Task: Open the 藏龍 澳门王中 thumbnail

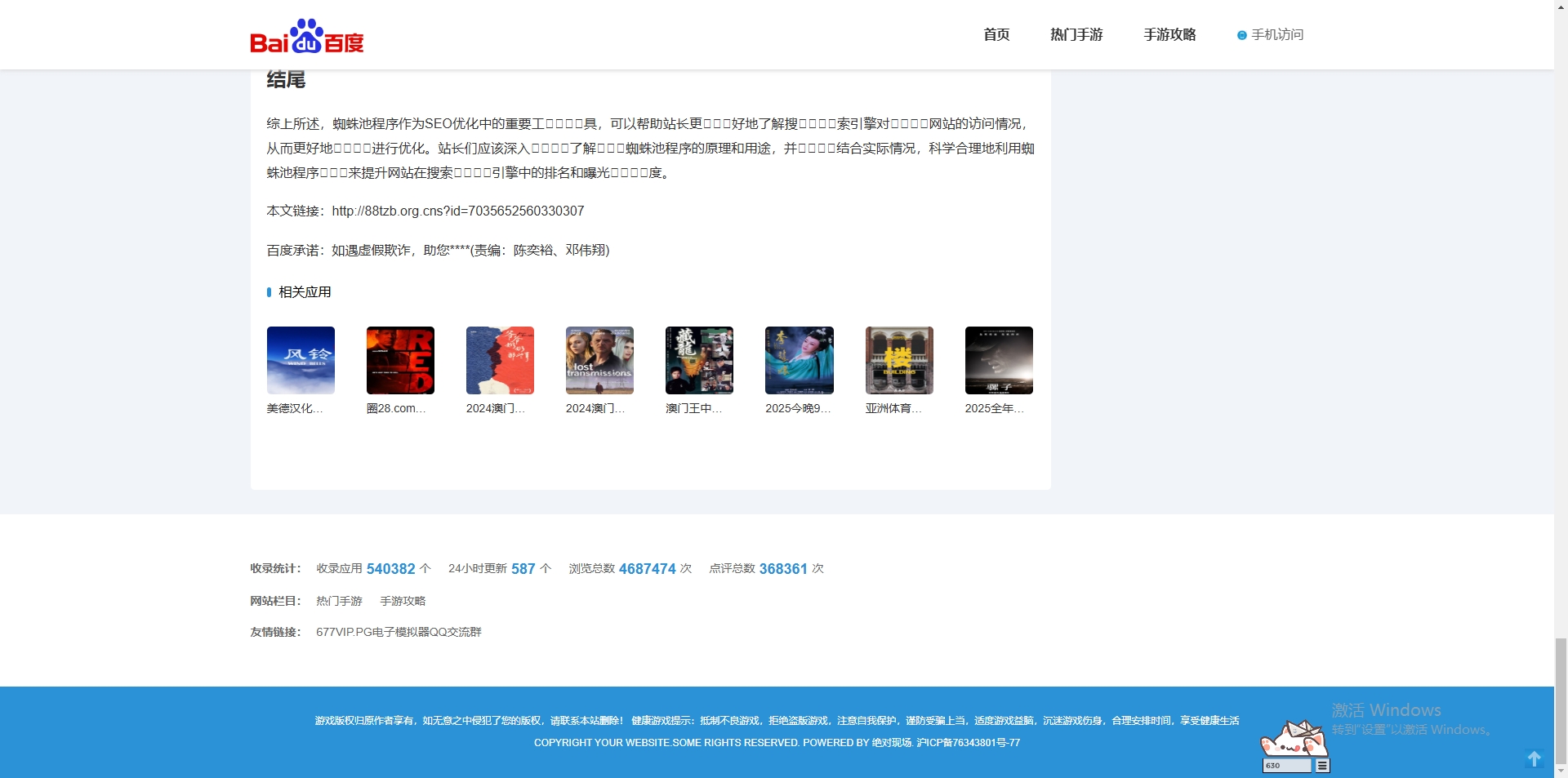Action: [x=699, y=360]
